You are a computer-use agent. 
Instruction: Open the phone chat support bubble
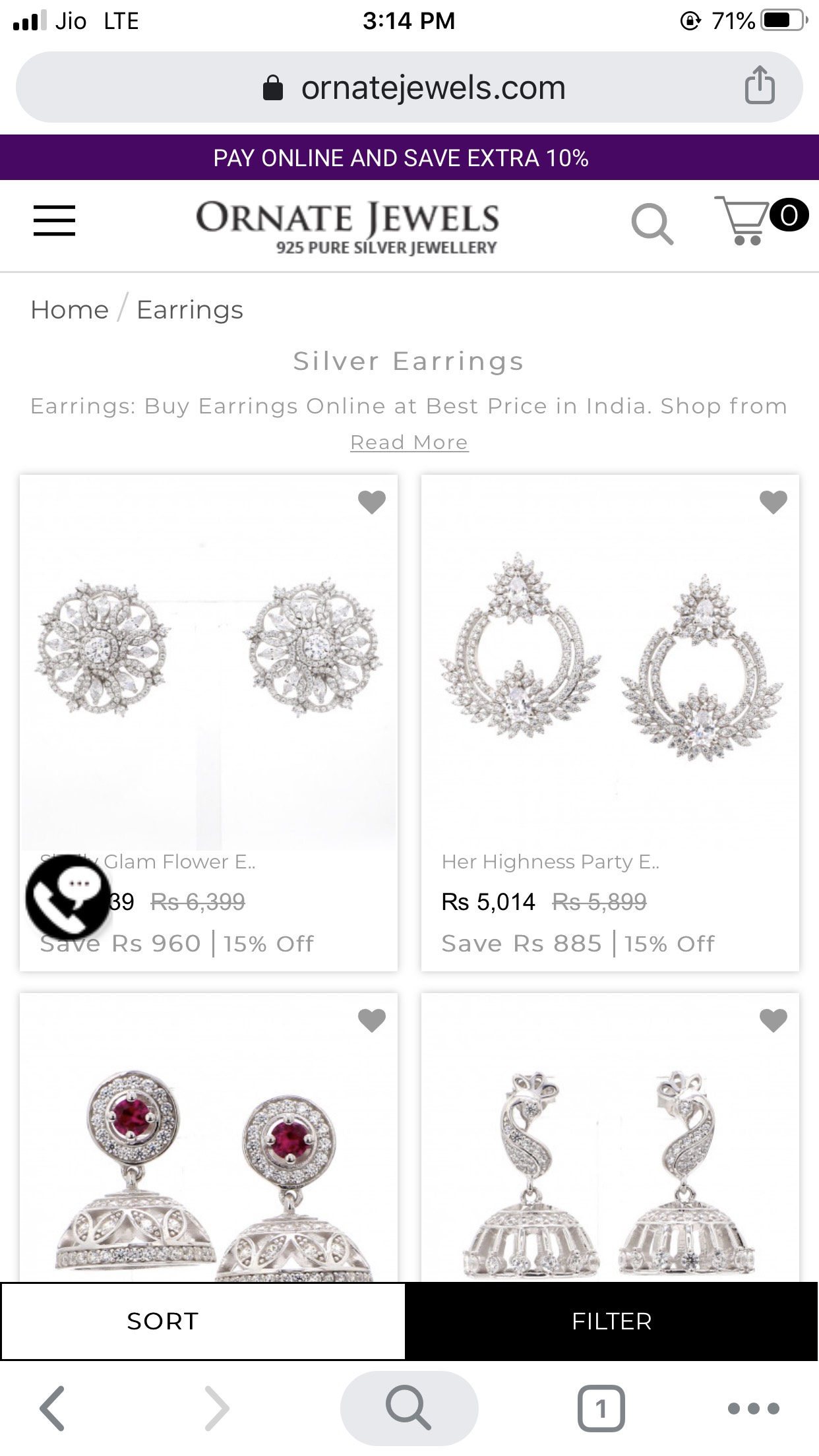tap(68, 897)
